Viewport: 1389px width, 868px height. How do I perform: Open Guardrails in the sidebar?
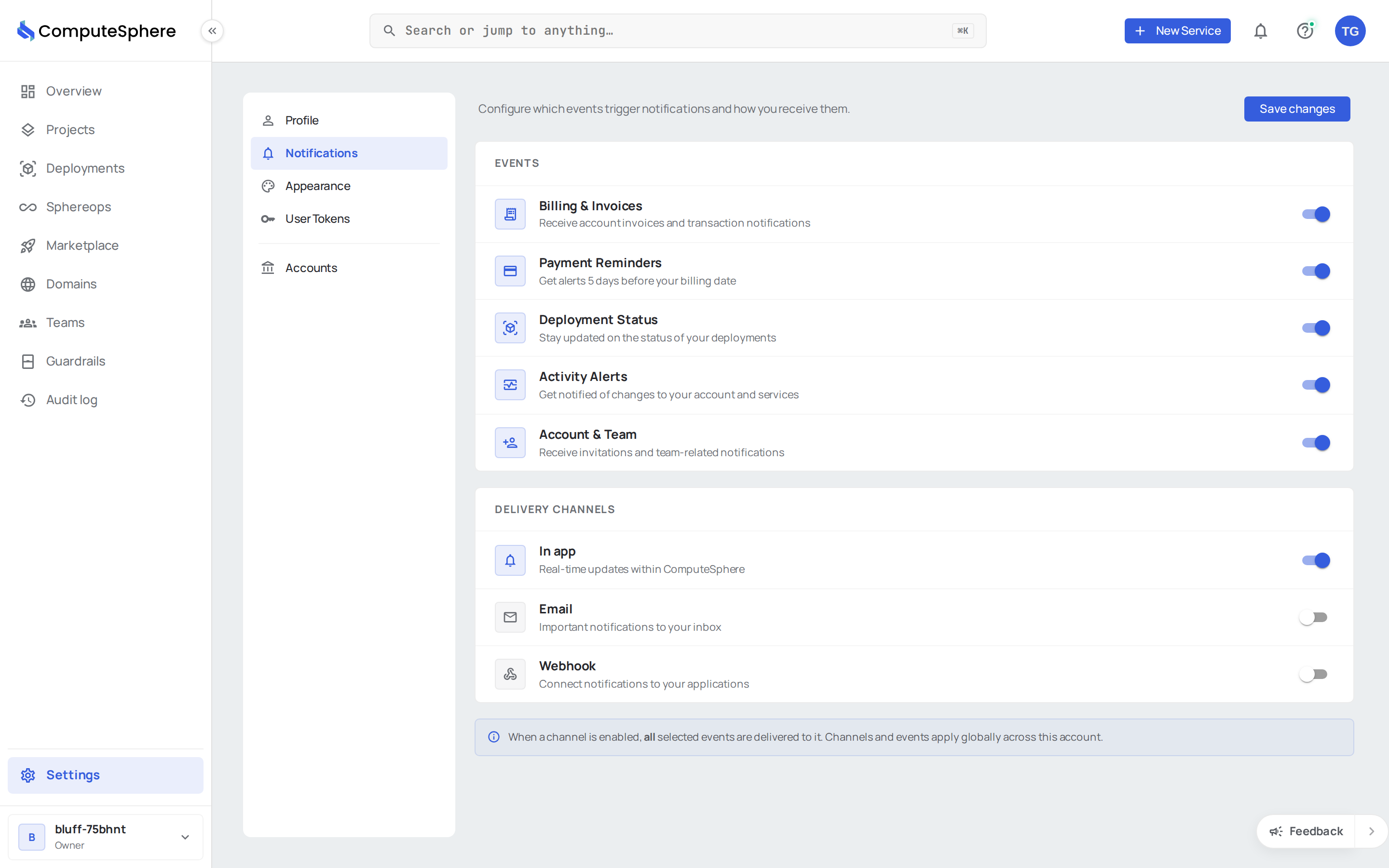[x=106, y=361]
